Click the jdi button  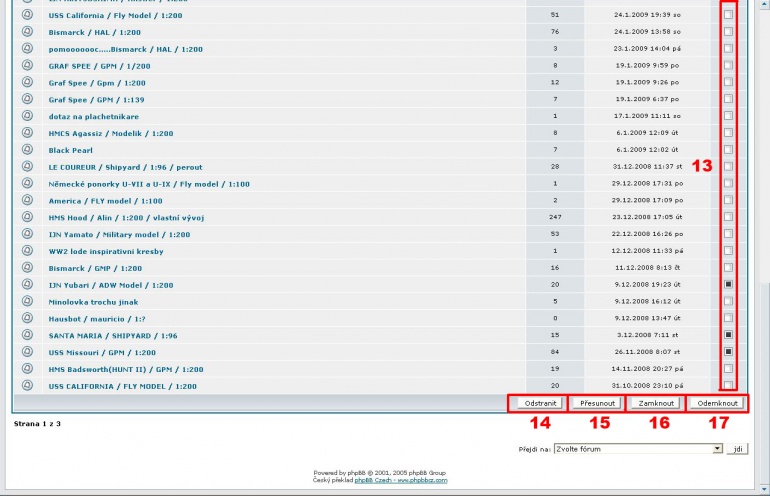coord(737,449)
